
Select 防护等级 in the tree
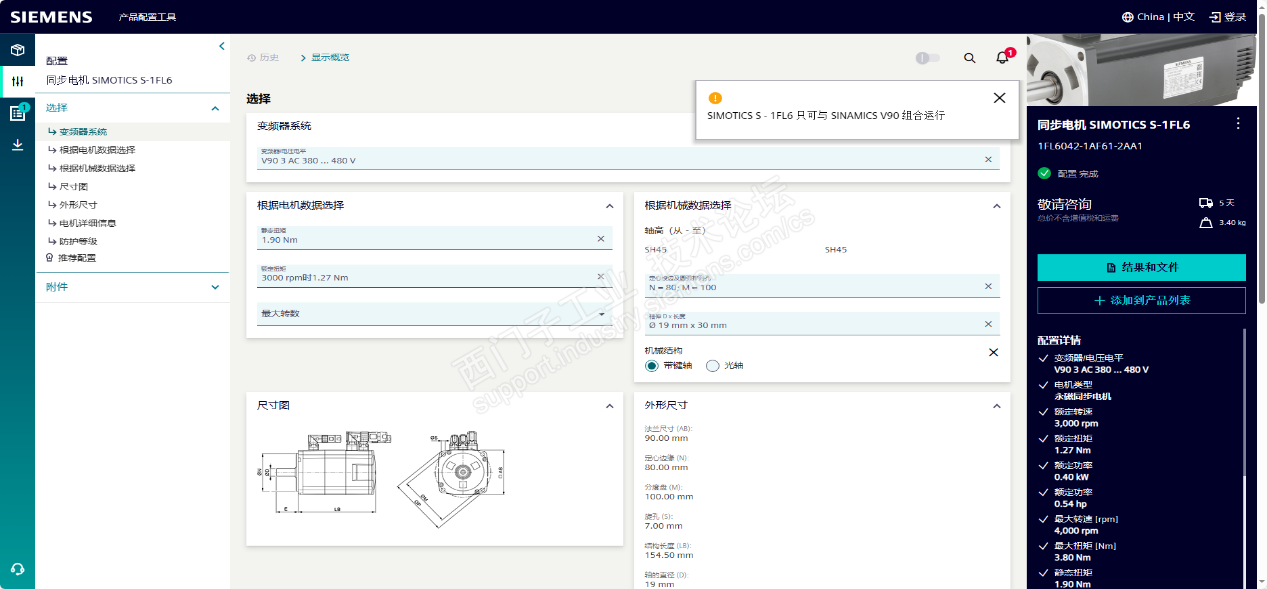(x=78, y=241)
